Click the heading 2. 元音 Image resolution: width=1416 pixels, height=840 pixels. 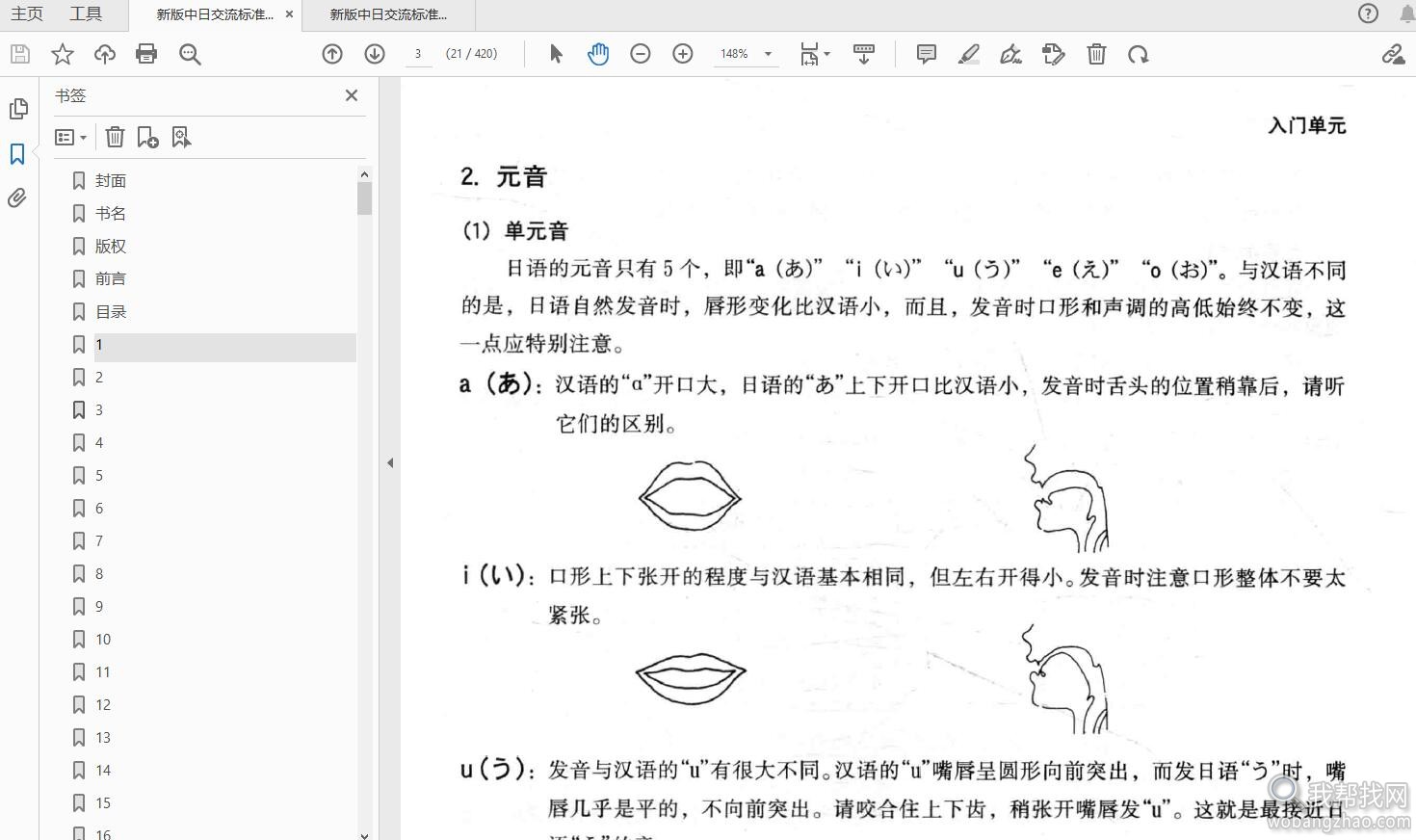point(504,176)
